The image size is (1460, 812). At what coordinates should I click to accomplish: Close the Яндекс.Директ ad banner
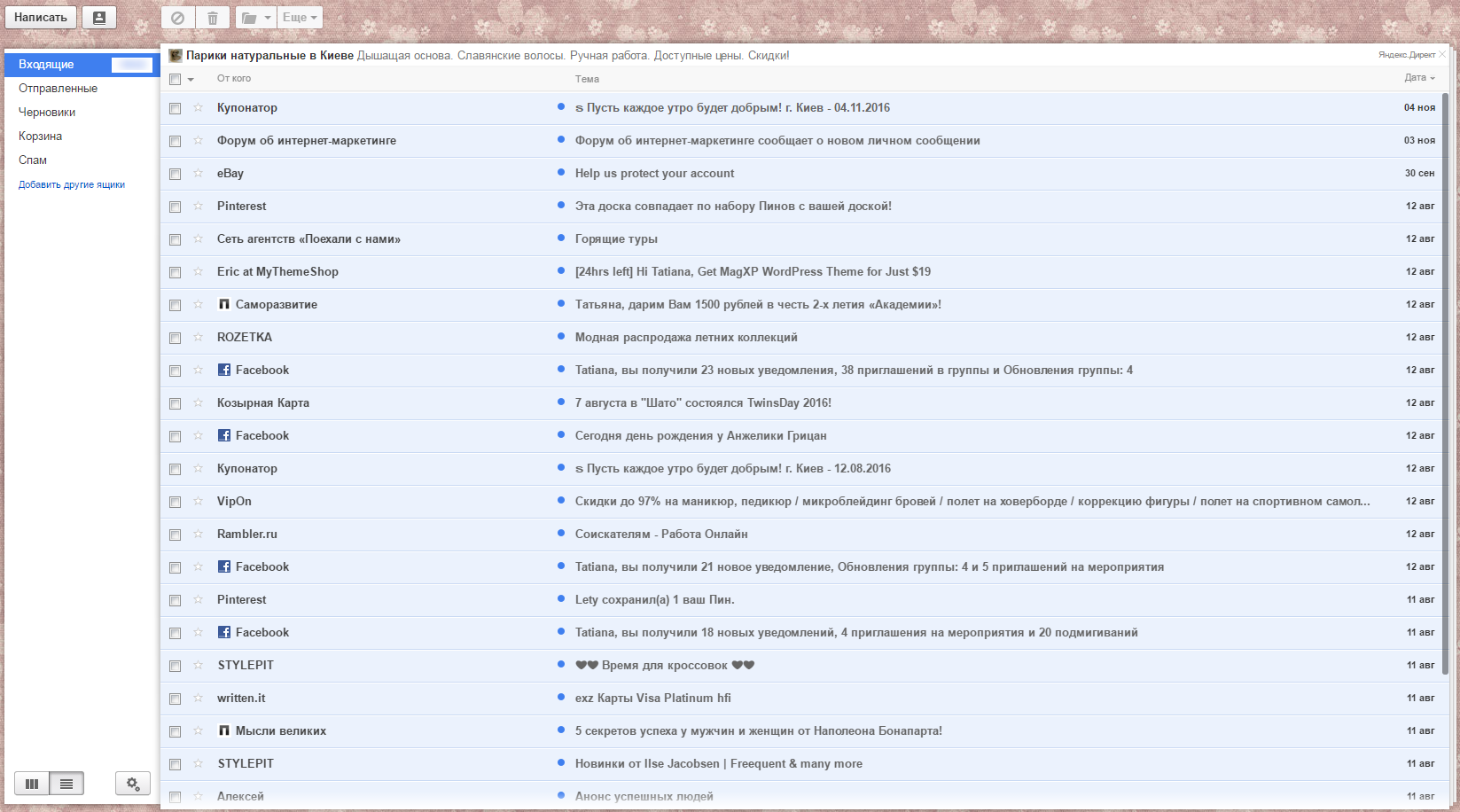click(x=1442, y=55)
